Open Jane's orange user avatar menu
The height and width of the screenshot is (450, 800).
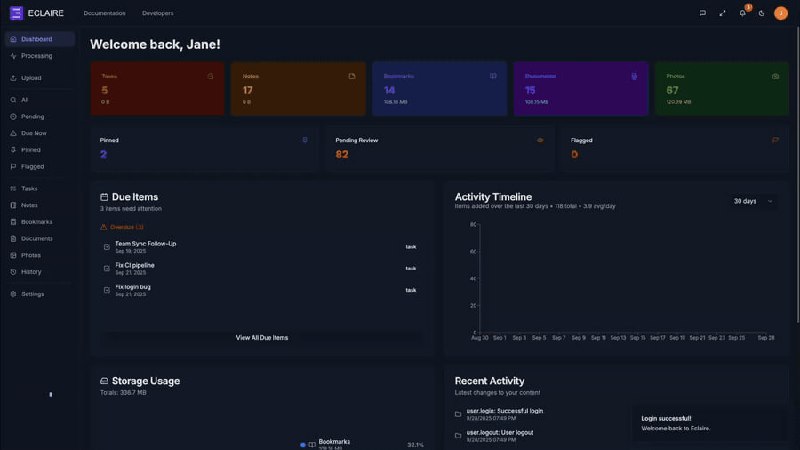[781, 13]
